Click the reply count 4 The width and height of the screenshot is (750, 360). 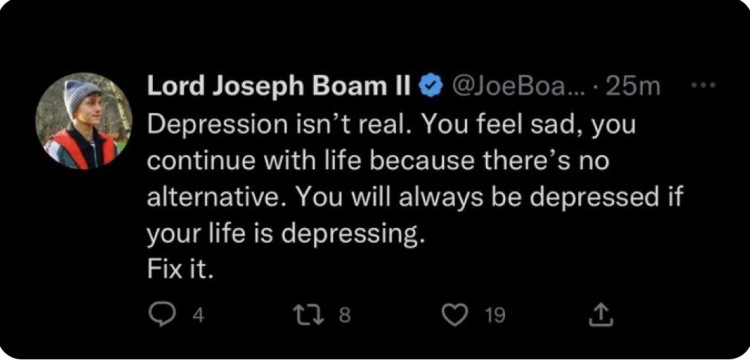click(199, 316)
